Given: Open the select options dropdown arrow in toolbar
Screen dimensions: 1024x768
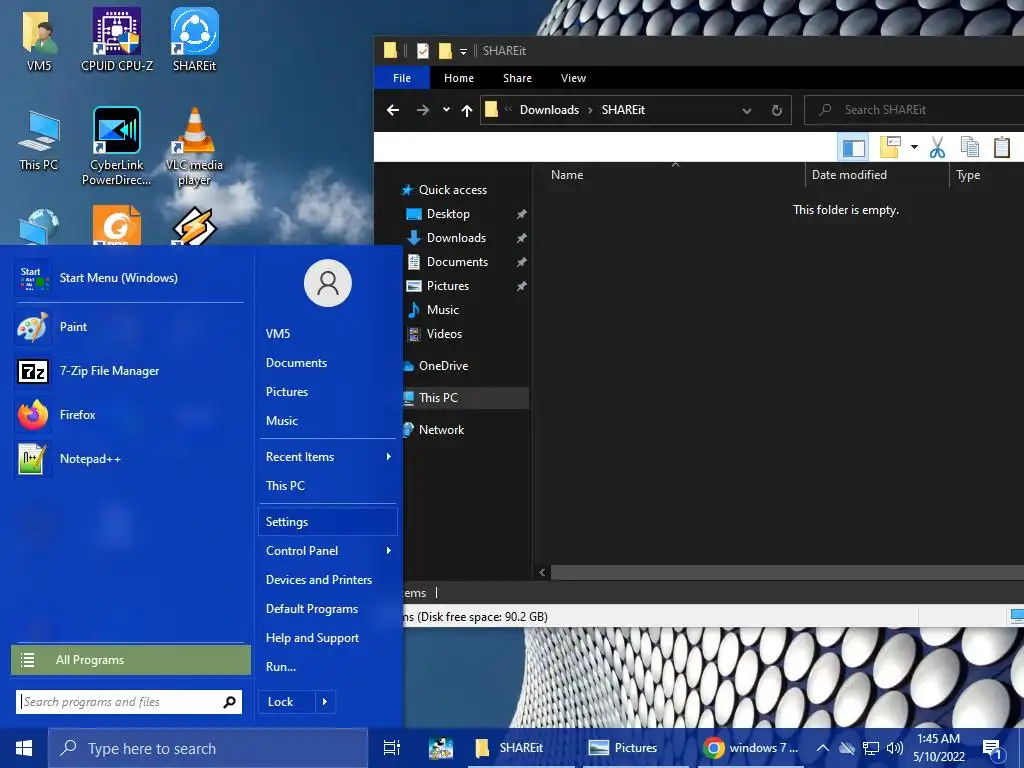Looking at the screenshot, I should point(914,147).
